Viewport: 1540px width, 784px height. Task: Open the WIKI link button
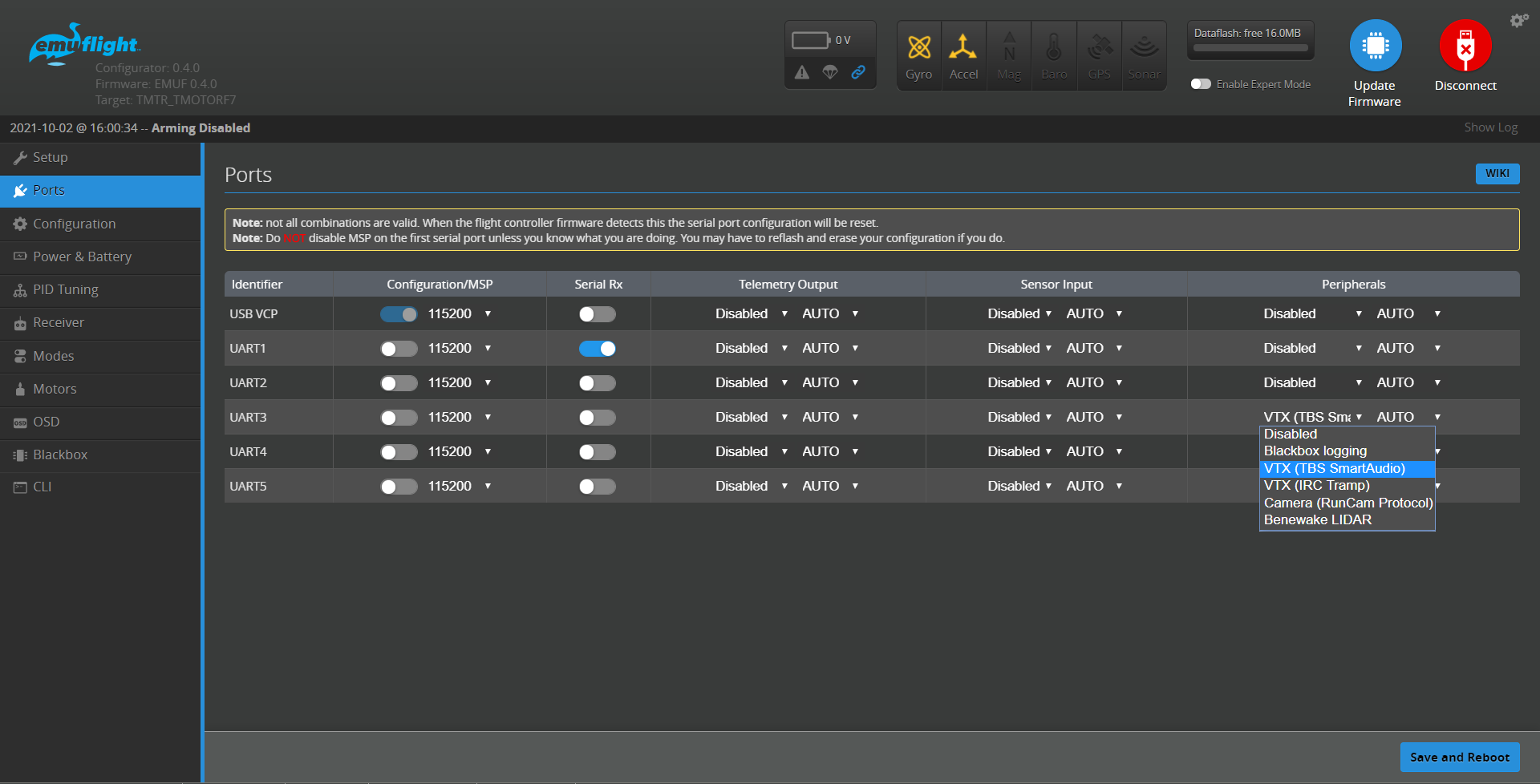tap(1497, 174)
